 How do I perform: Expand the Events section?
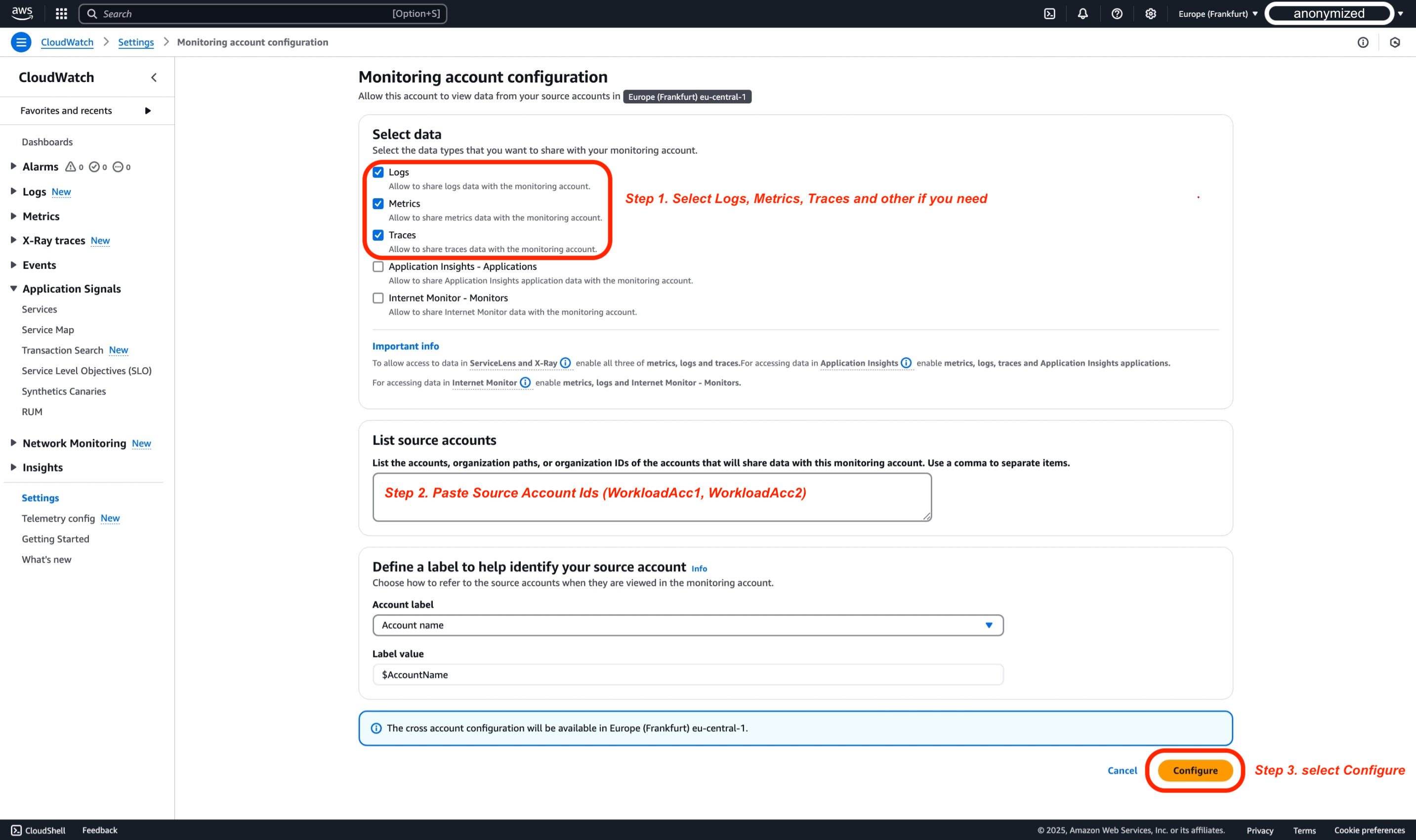point(13,264)
